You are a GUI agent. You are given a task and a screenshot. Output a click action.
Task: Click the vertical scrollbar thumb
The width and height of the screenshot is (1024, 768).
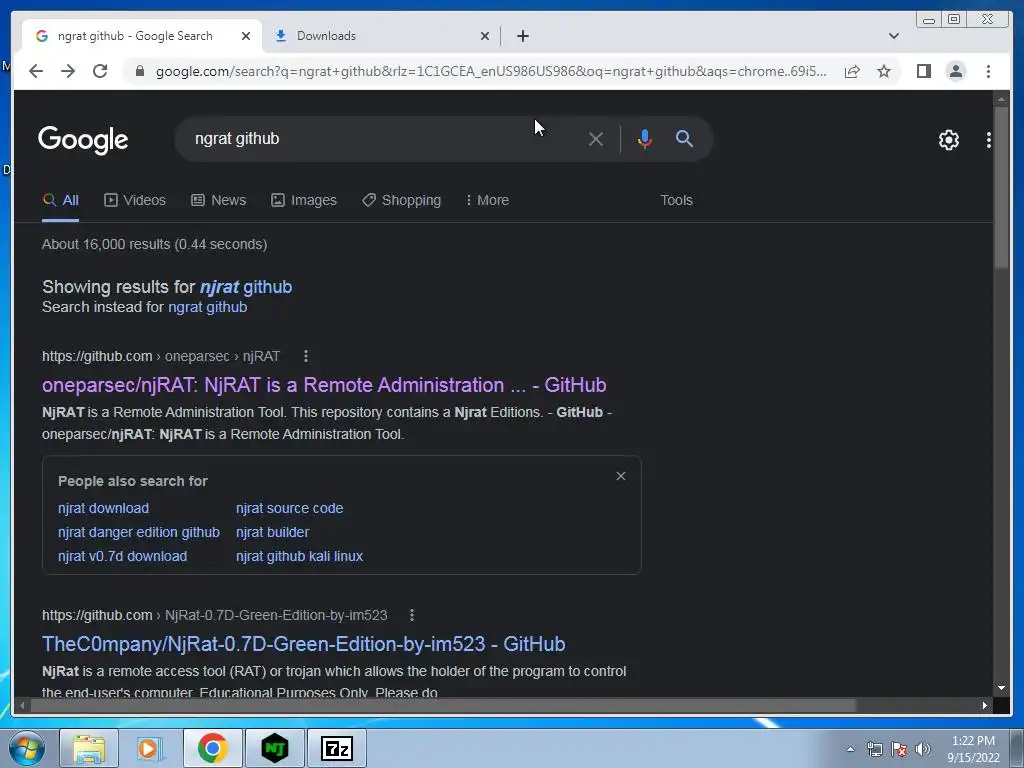point(1001,188)
